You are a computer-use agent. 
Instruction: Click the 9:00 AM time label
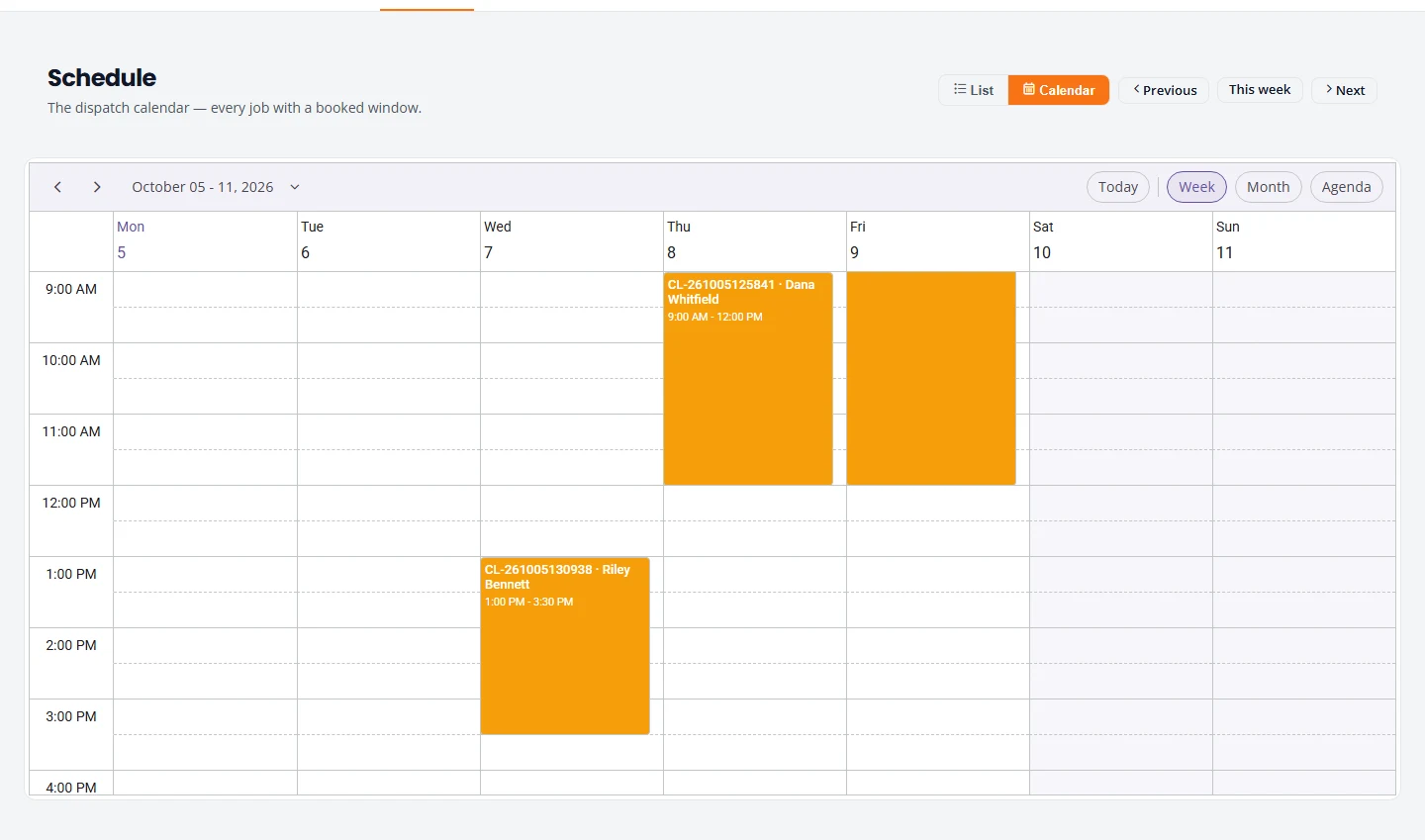71,289
